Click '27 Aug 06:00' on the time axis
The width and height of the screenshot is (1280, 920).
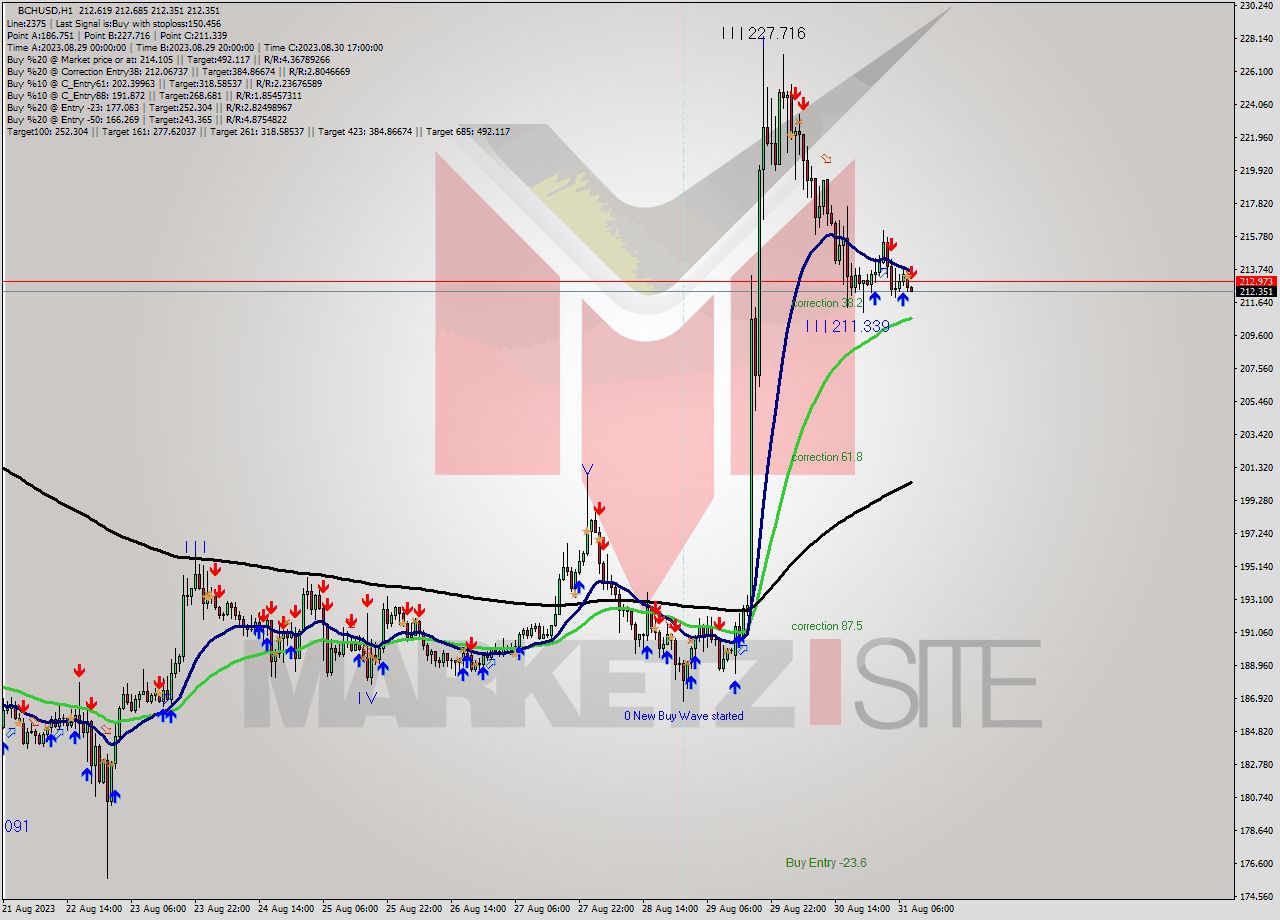[x=542, y=909]
